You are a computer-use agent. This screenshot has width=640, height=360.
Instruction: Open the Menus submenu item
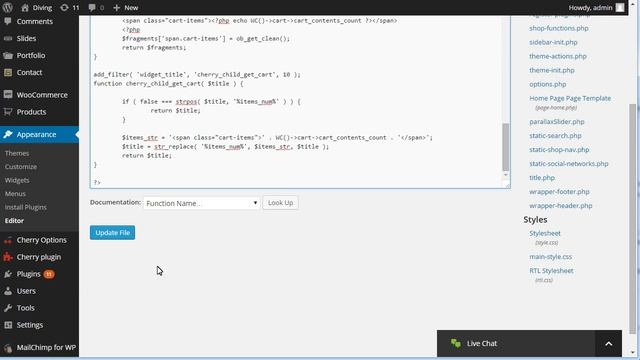(15, 193)
